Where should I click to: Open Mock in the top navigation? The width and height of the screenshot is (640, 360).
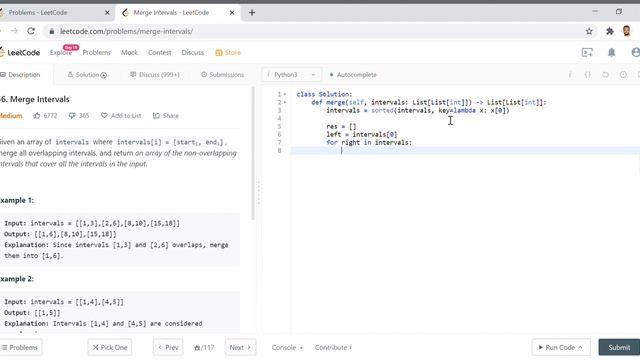(129, 52)
